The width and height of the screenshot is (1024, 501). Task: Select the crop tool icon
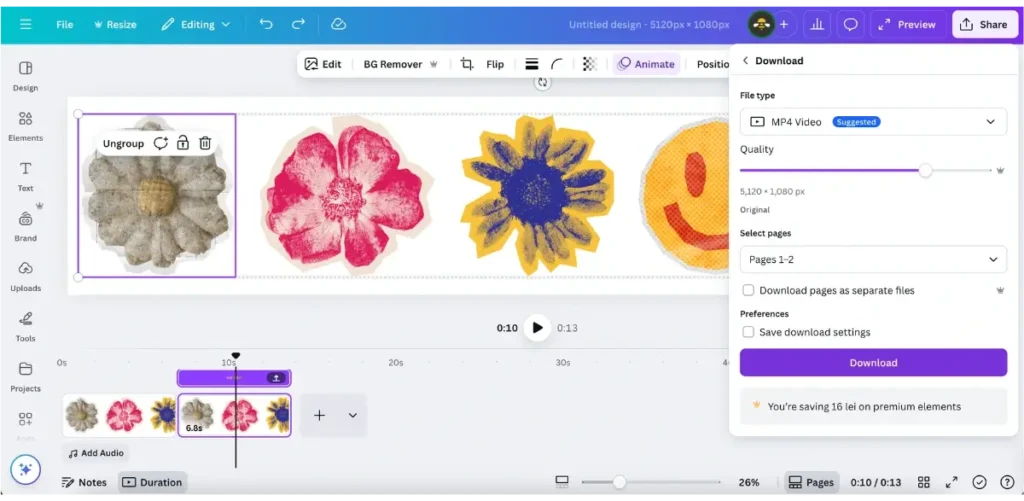click(467, 64)
